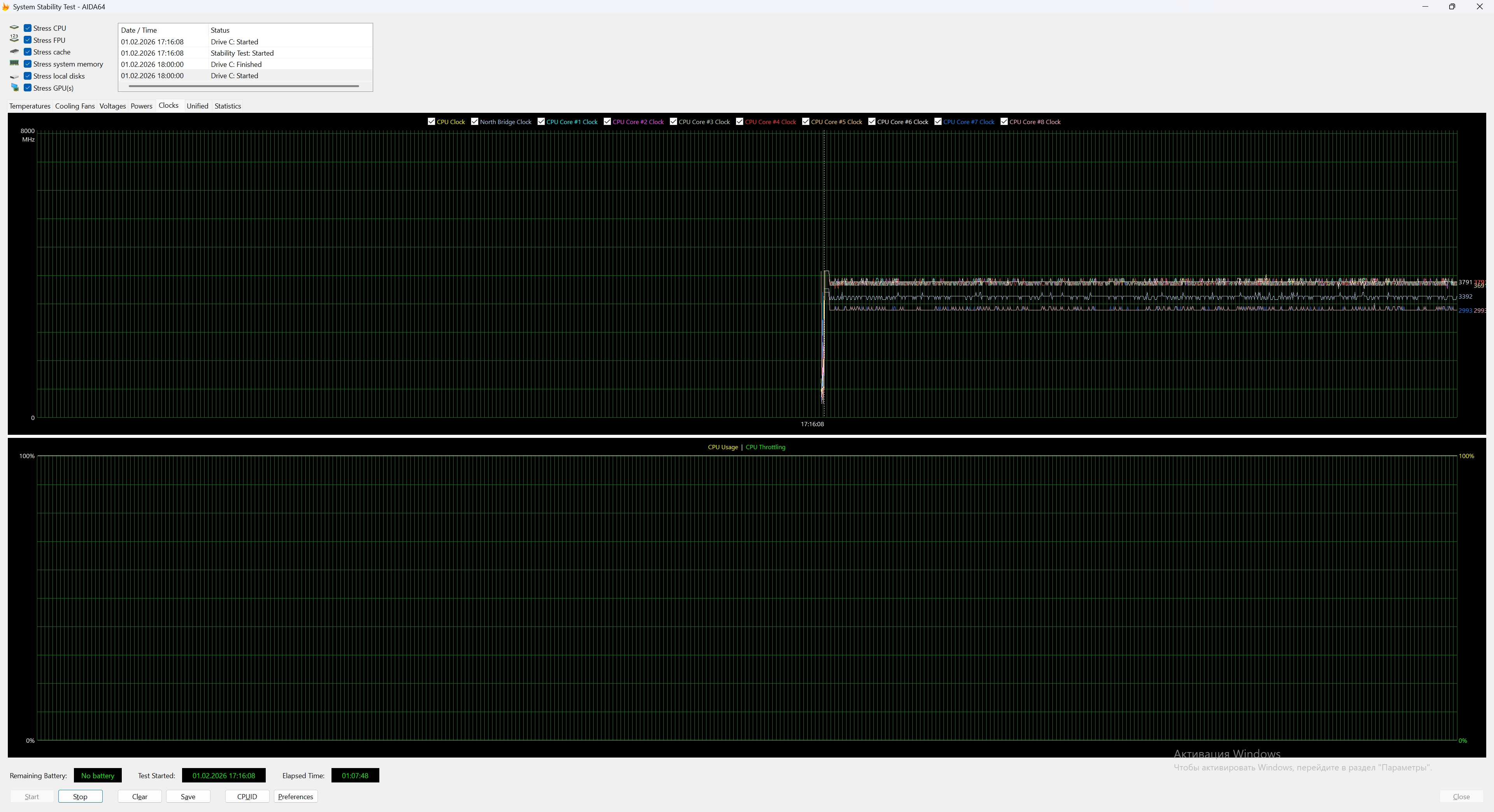This screenshot has height=812, width=1494.
Task: Click the AIDA64 flame icon in title bar
Action: pyautogui.click(x=5, y=7)
